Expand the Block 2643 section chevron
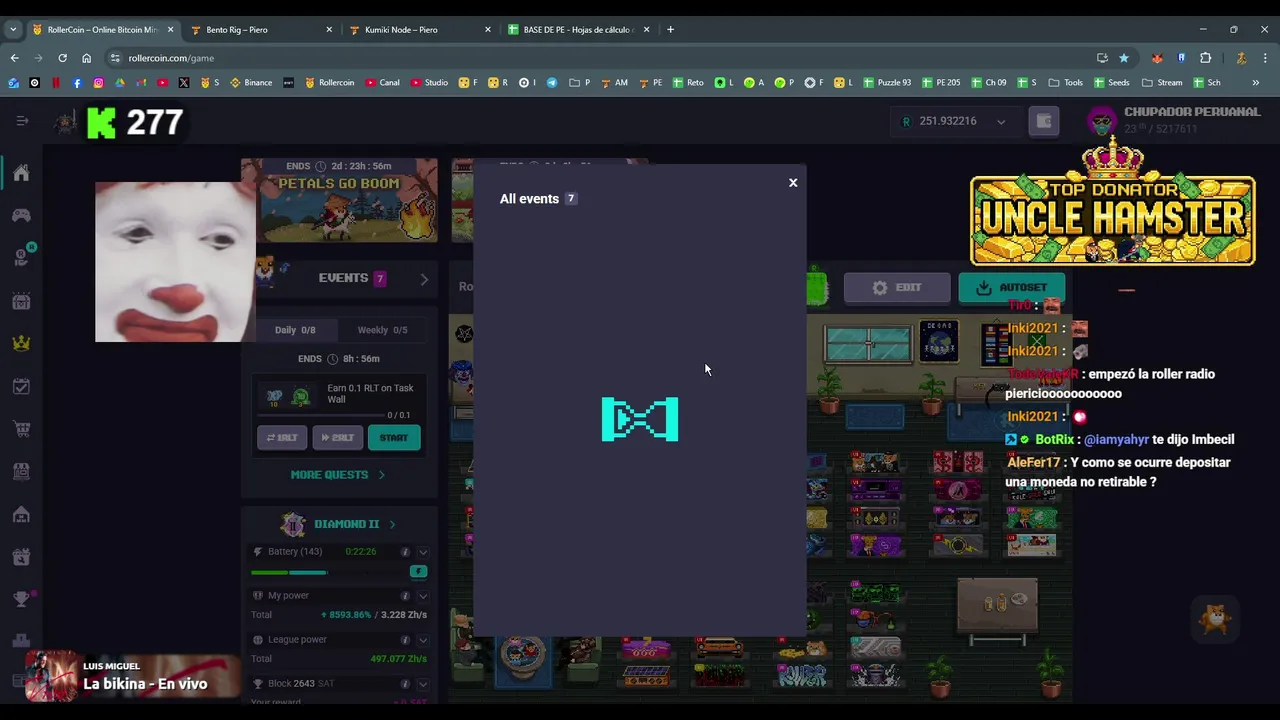 423,684
